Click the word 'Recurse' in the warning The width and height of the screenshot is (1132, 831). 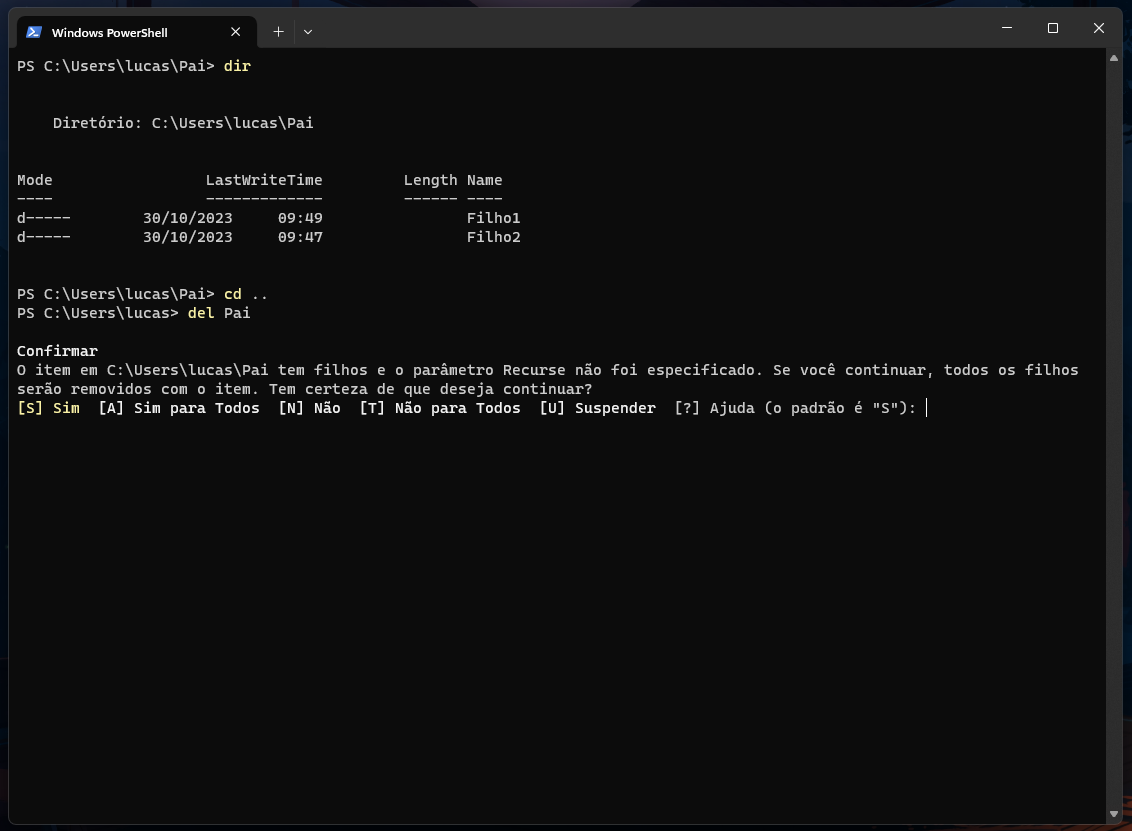coord(534,370)
